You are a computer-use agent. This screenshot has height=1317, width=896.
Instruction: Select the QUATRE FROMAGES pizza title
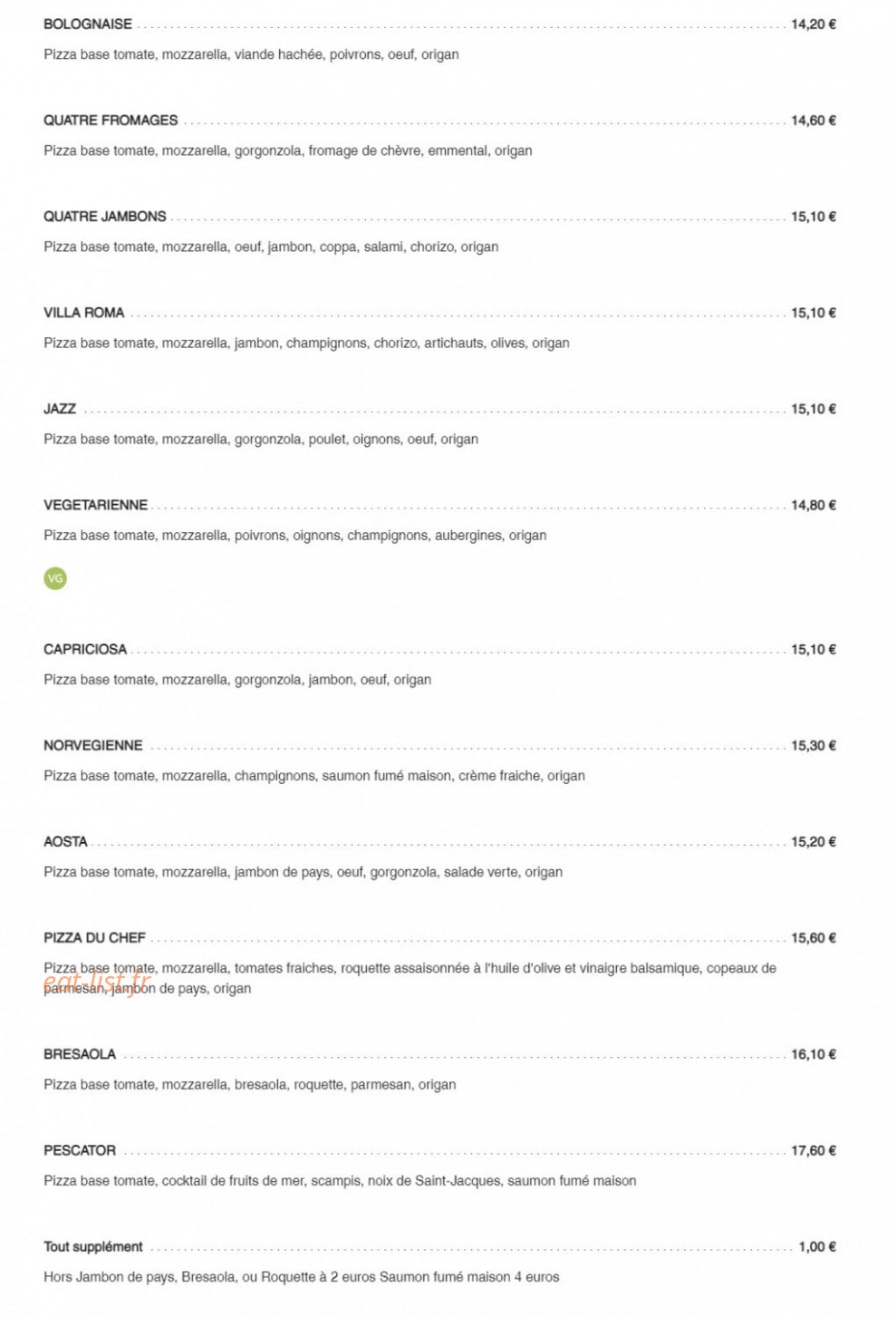[111, 121]
